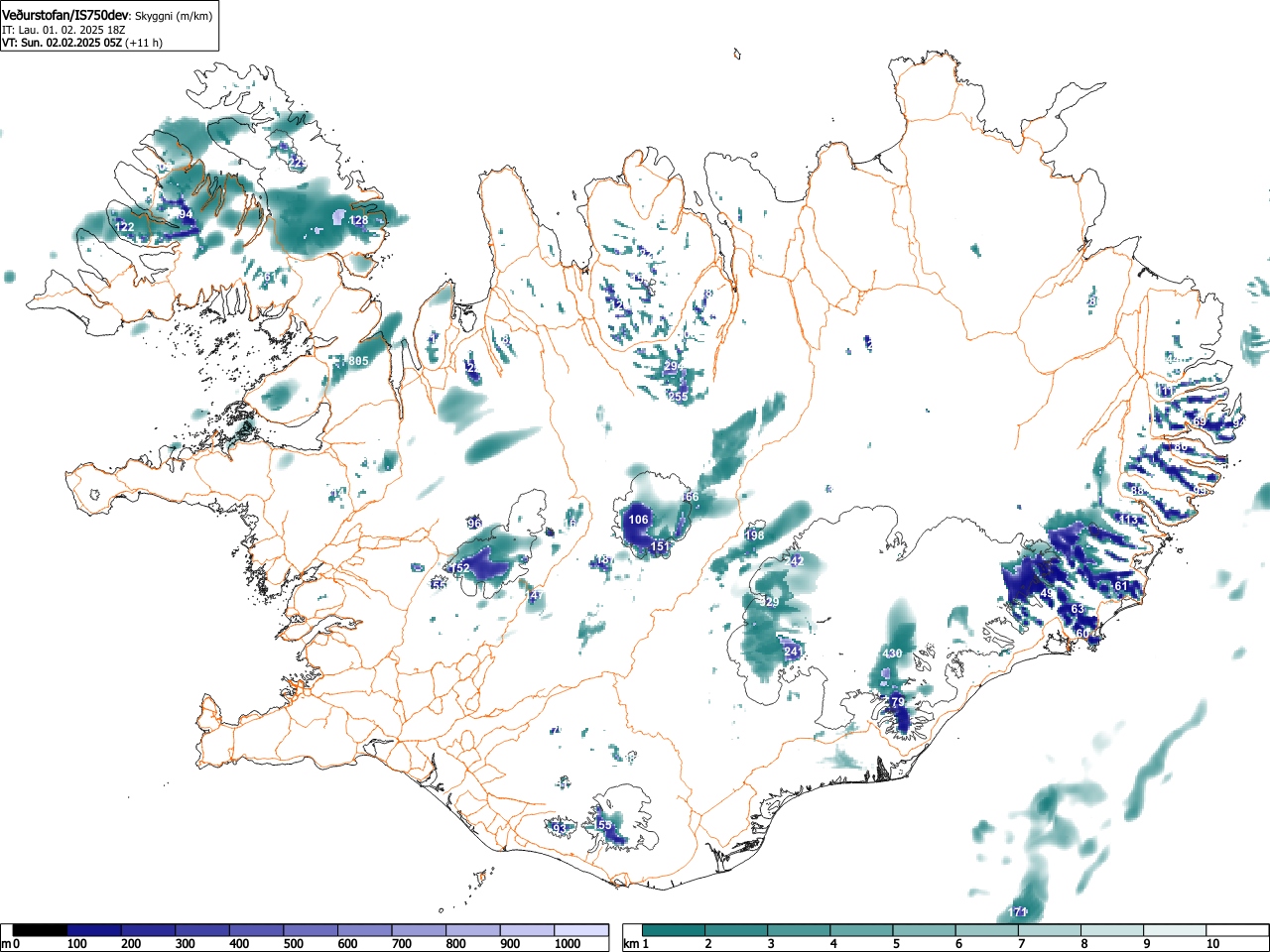Viewport: 1270px width, 952px height.
Task: Click the 500–600 m legend swatch
Action: [311, 930]
